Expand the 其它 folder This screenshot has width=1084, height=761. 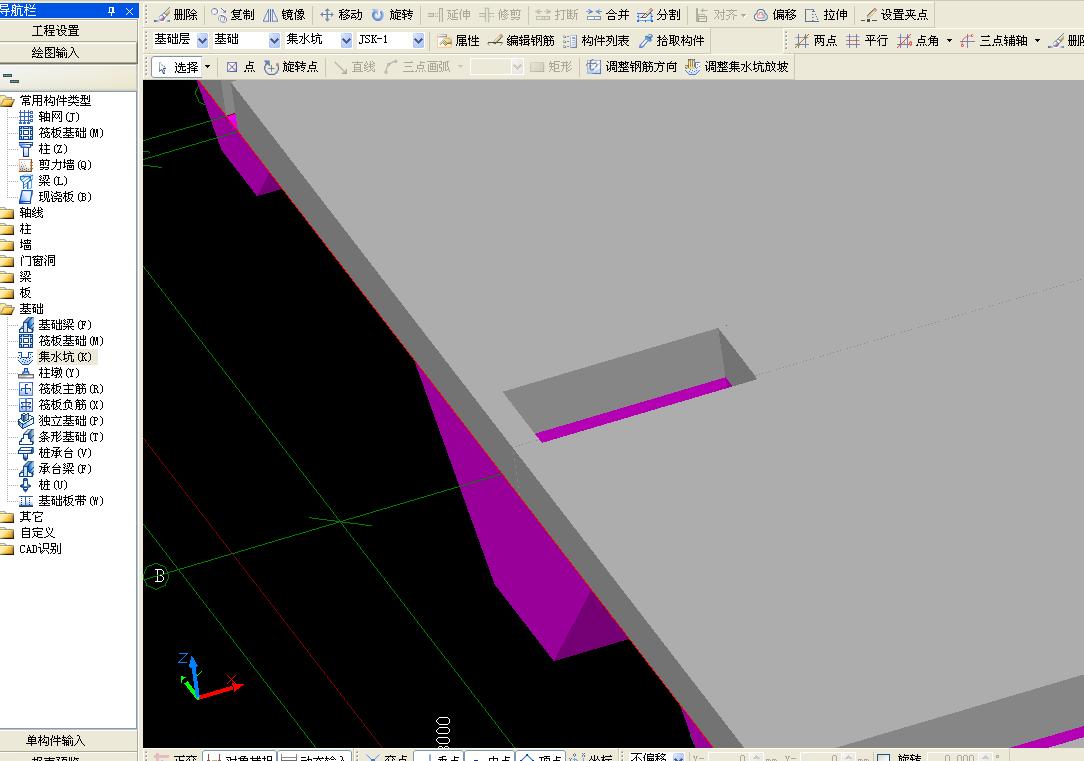(x=8, y=517)
